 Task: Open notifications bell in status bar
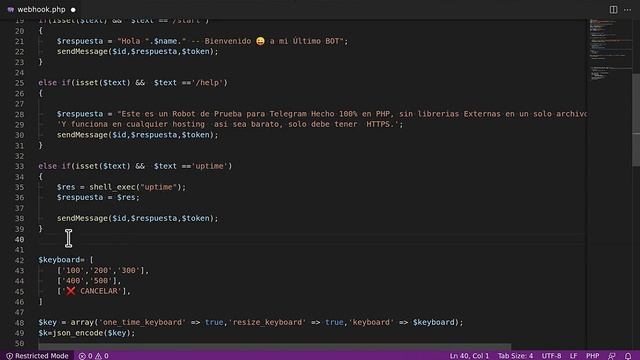click(x=628, y=356)
